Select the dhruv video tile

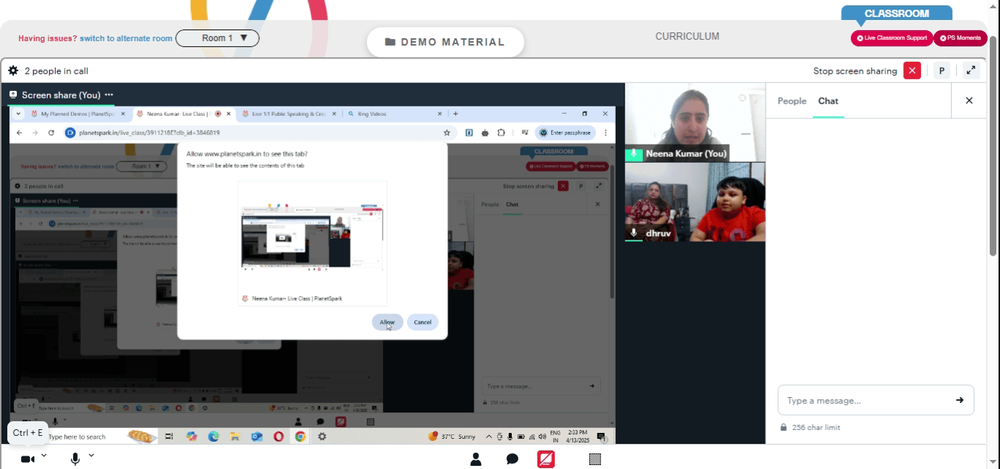695,202
